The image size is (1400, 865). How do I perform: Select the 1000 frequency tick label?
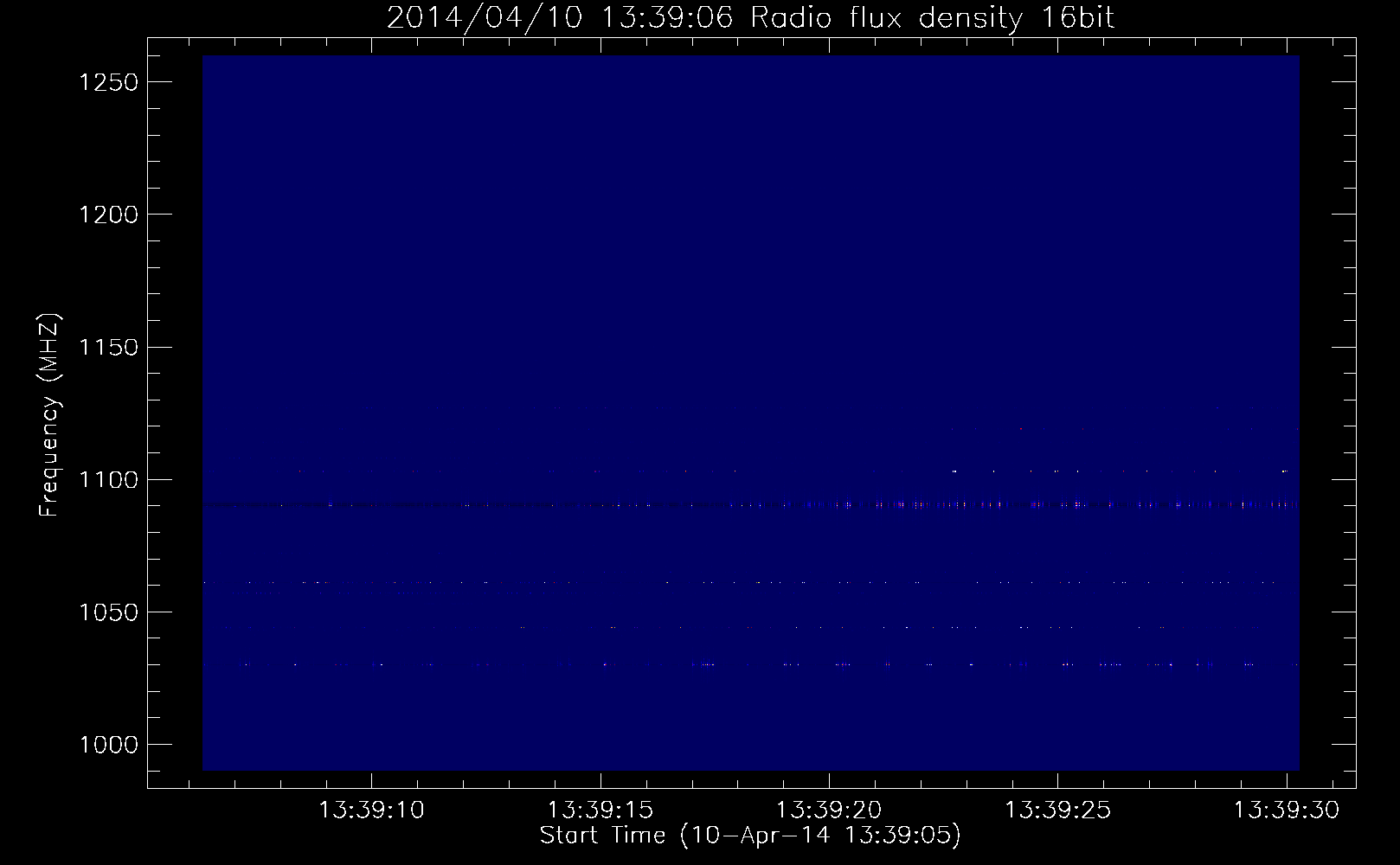[x=109, y=745]
